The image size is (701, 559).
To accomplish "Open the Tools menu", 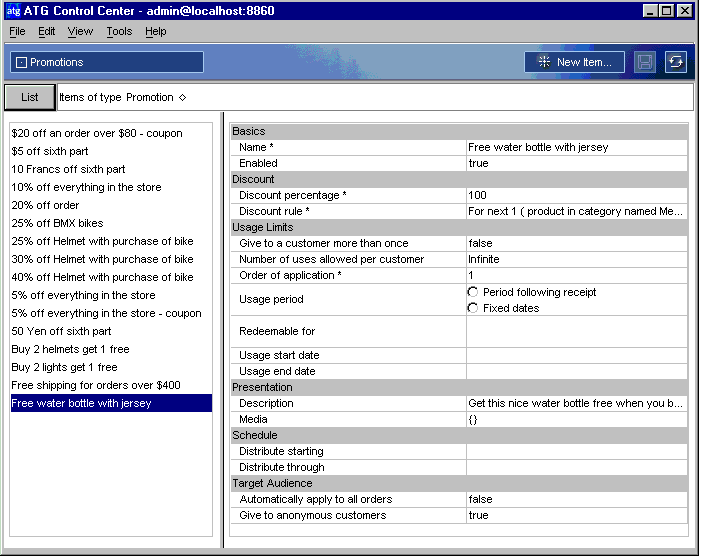I will tap(119, 31).
